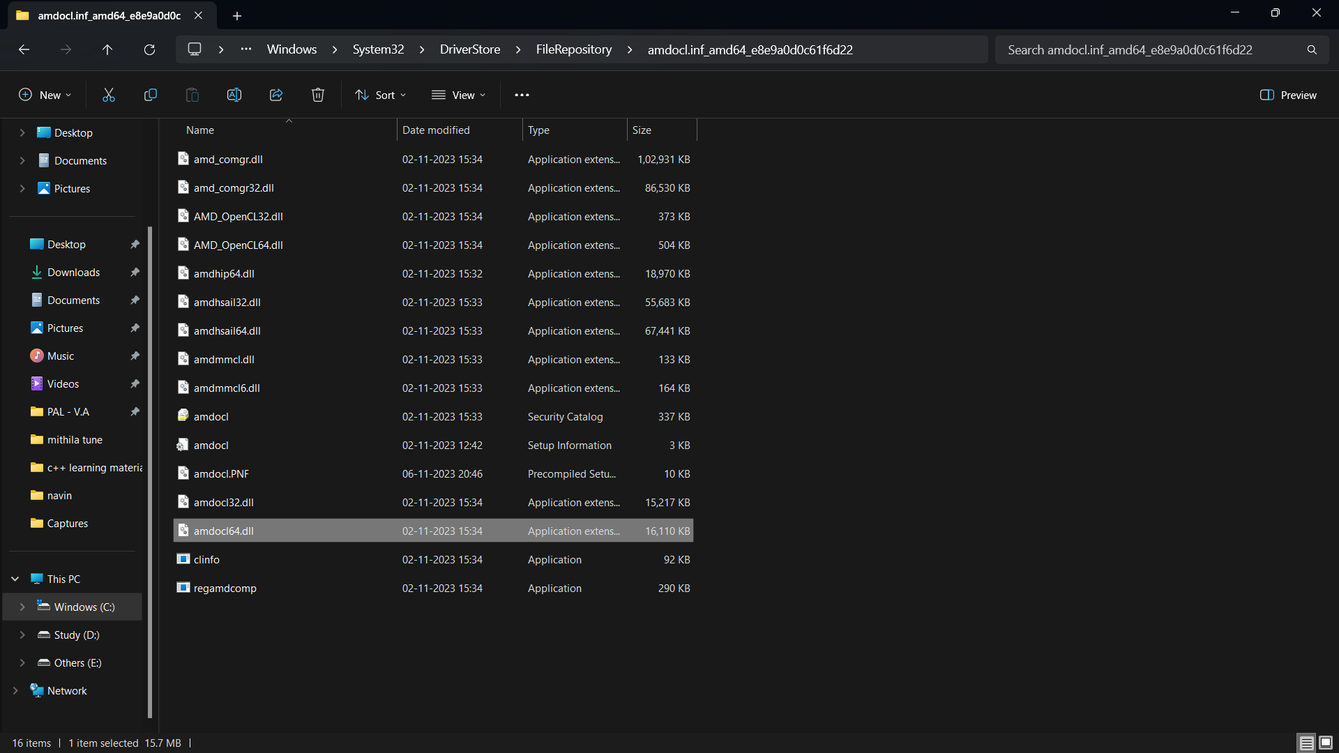Click the Share icon in toolbar
The image size is (1339, 753).
[x=276, y=95]
